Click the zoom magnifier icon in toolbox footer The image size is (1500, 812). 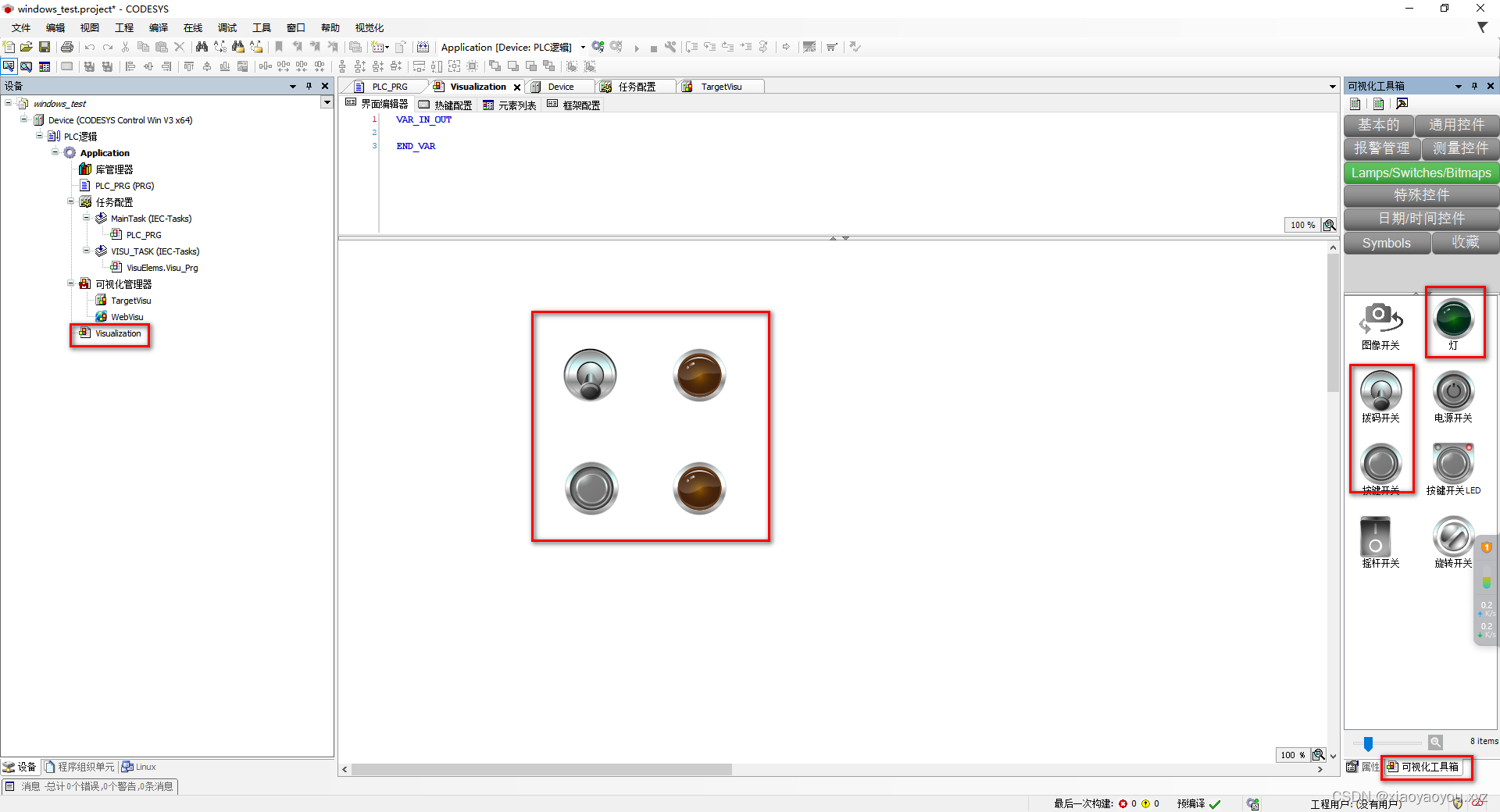coord(1435,742)
